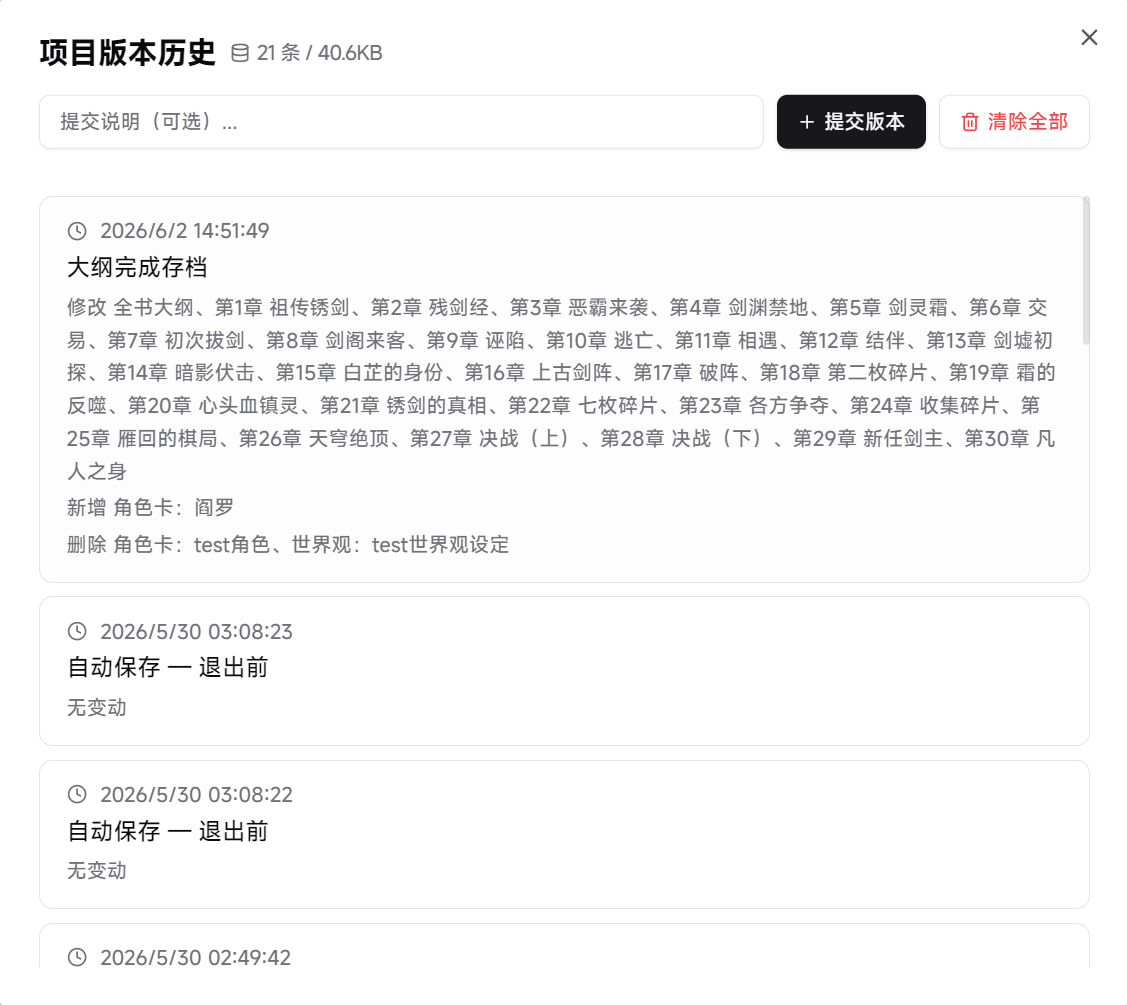Click the timestamp 2026/5/30 02:49:42
Screen dimensions: 1127x1005
[196, 958]
